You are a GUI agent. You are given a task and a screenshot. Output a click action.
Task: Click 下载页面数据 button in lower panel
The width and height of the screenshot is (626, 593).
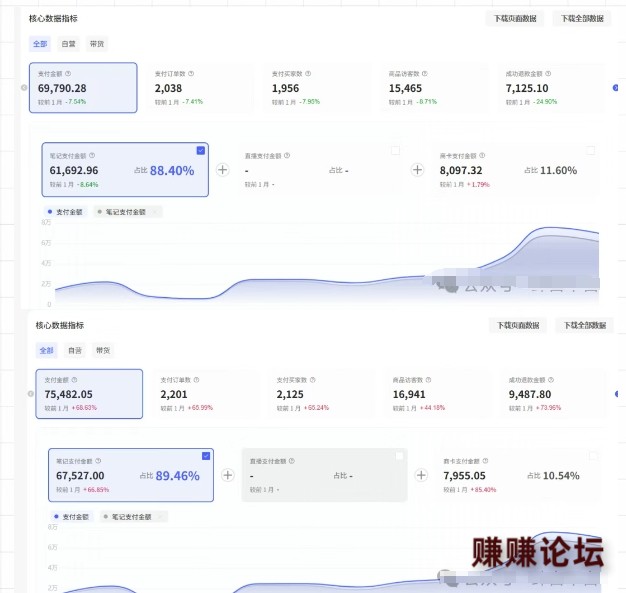click(x=518, y=325)
